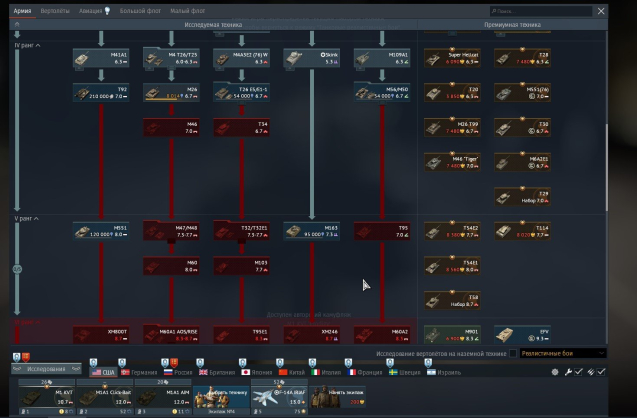The height and width of the screenshot is (418, 637).
Task: Open the Большой флот tab
Action: pos(139,10)
